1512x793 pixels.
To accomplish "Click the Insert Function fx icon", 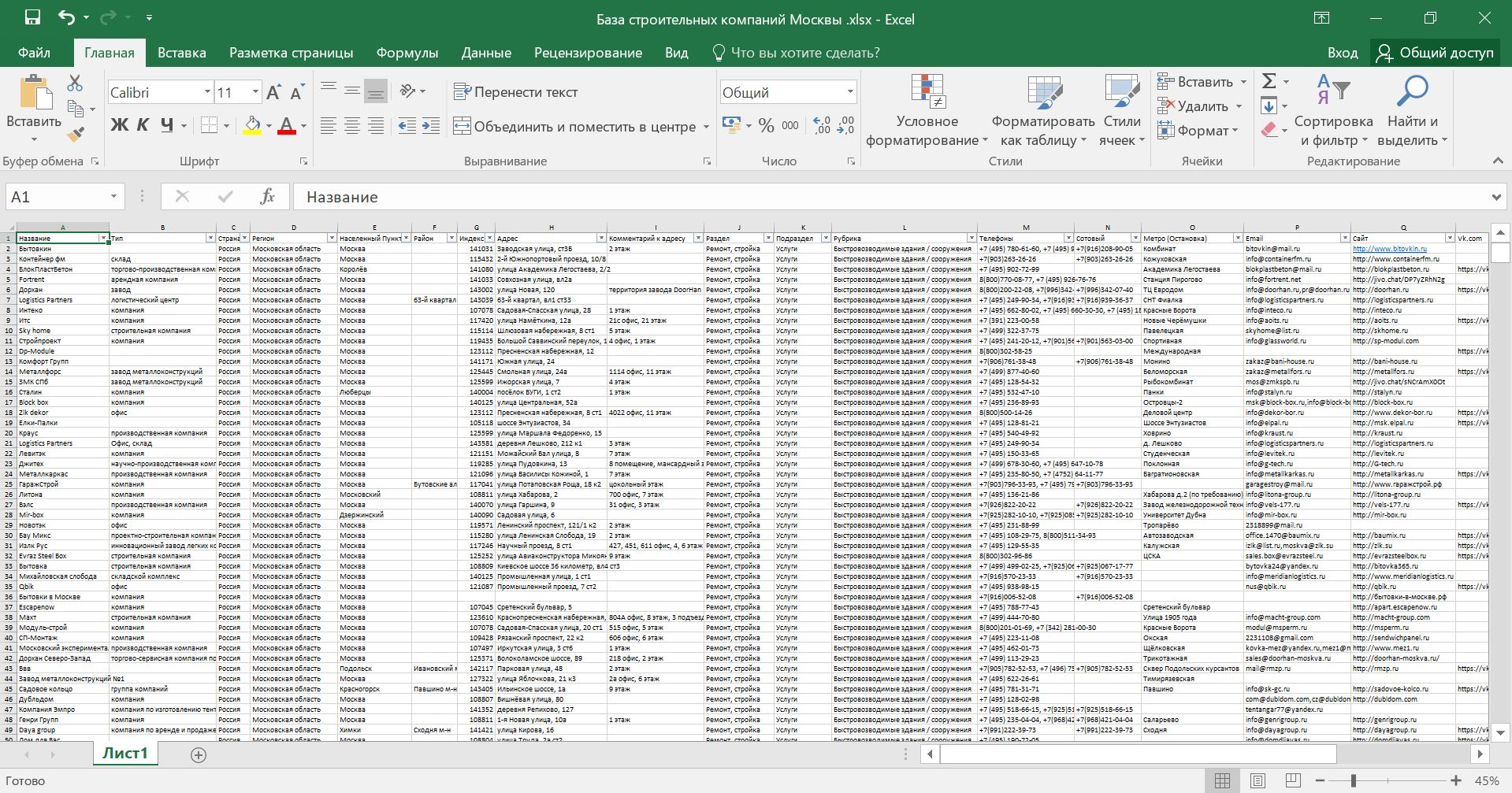I will [267, 197].
